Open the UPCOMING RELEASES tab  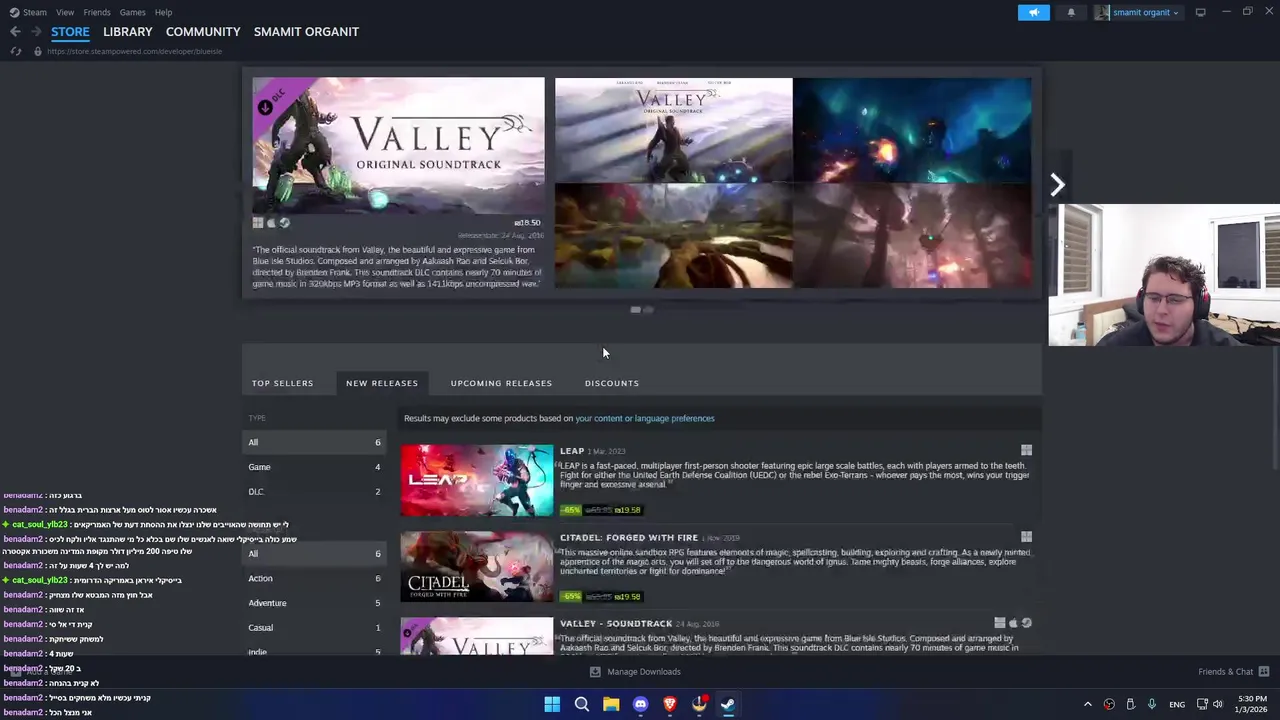[x=501, y=383]
